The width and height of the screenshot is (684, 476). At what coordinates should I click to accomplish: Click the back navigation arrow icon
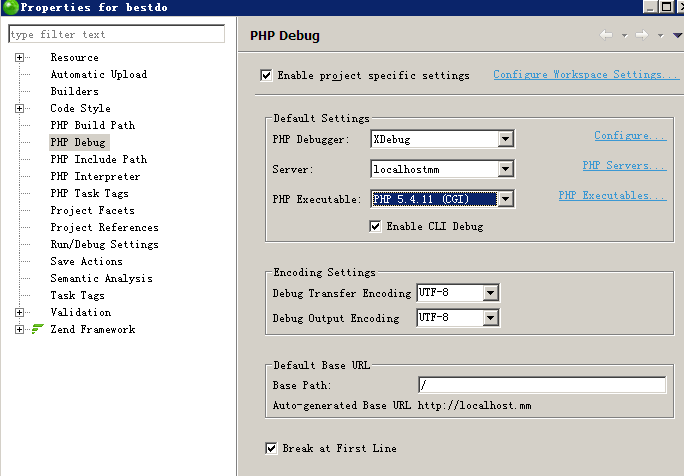tap(606, 35)
